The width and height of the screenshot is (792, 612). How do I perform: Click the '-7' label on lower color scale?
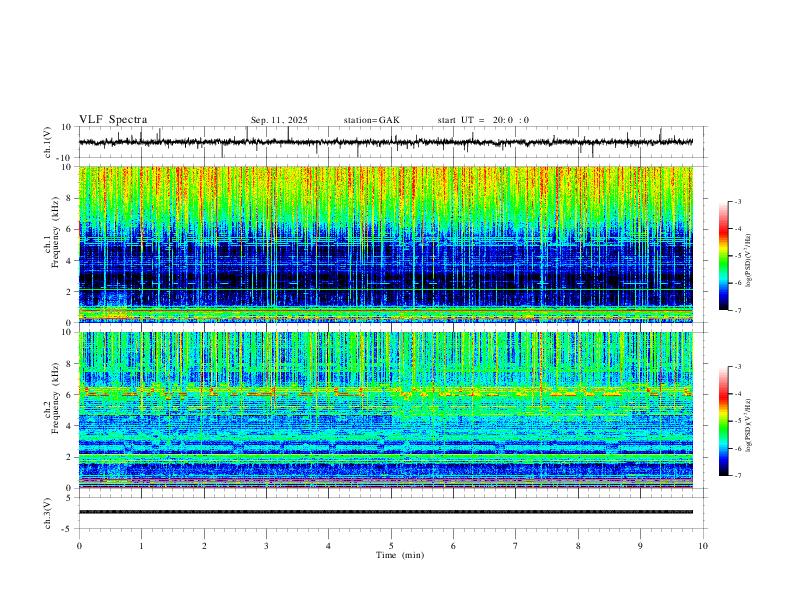click(737, 475)
